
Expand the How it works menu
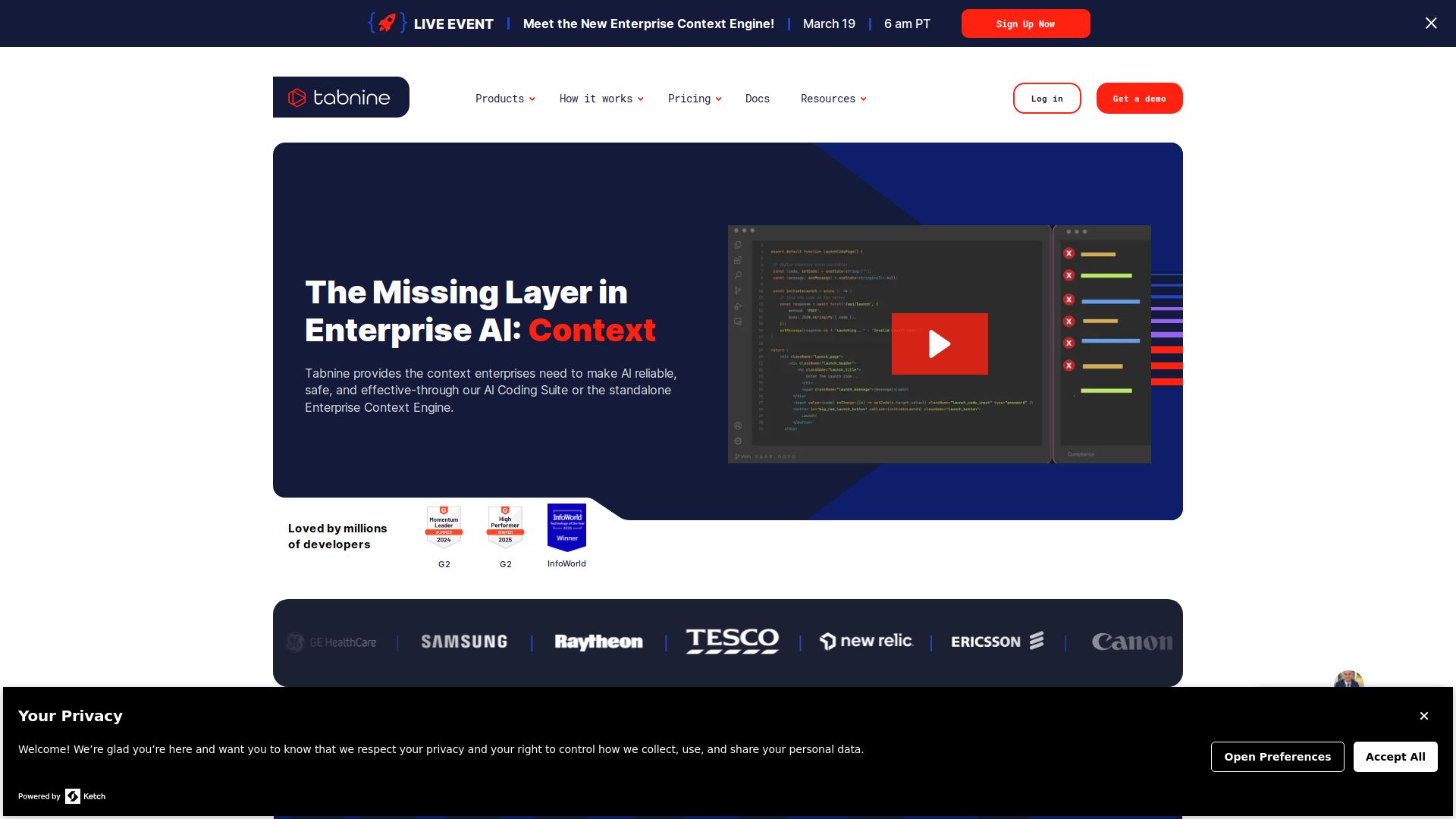pos(601,99)
